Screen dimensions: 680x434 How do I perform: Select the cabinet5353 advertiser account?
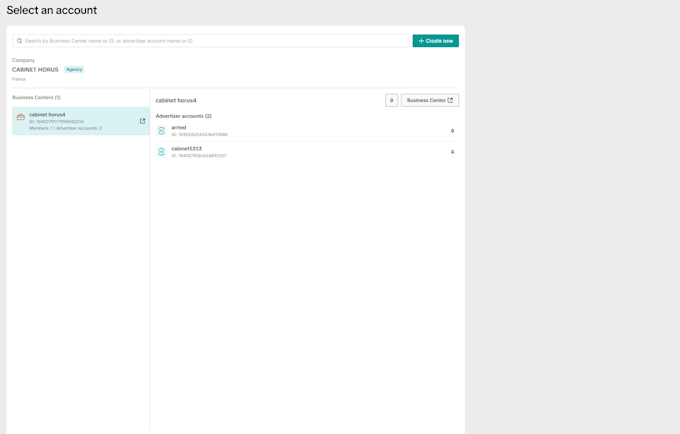click(307, 152)
